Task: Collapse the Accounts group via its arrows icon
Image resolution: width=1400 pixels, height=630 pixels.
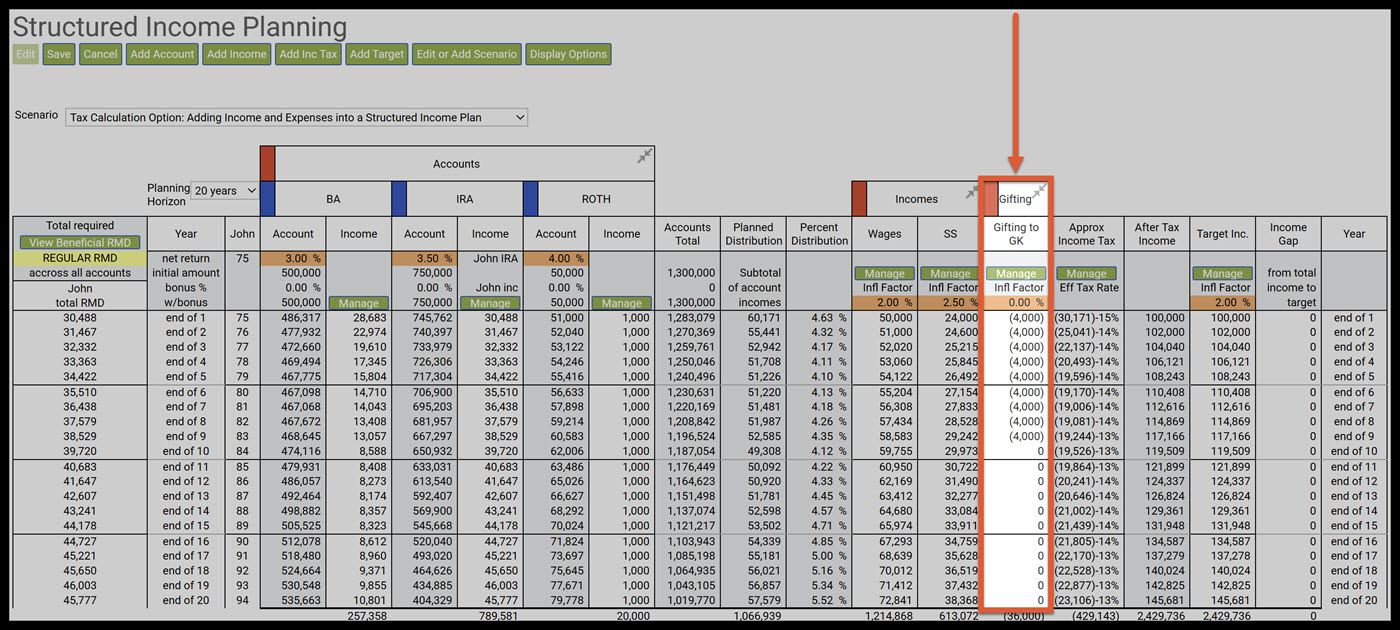Action: 645,156
